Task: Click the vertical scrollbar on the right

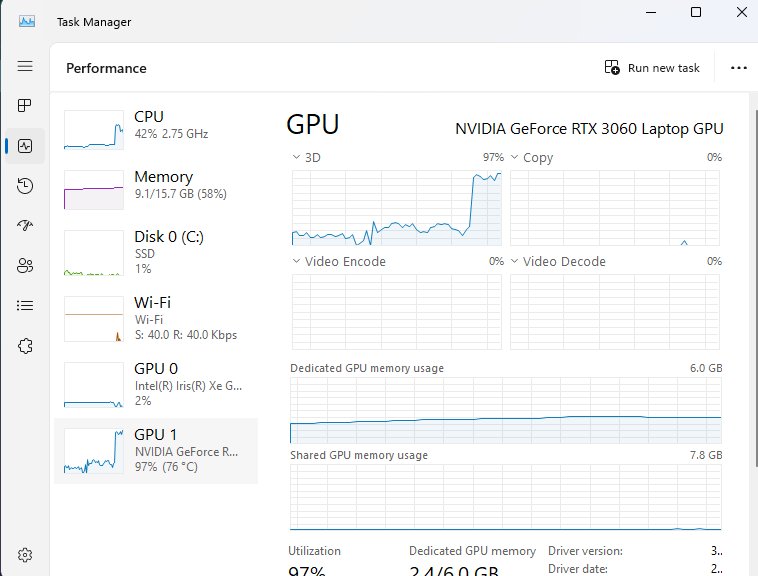Action: [755, 288]
